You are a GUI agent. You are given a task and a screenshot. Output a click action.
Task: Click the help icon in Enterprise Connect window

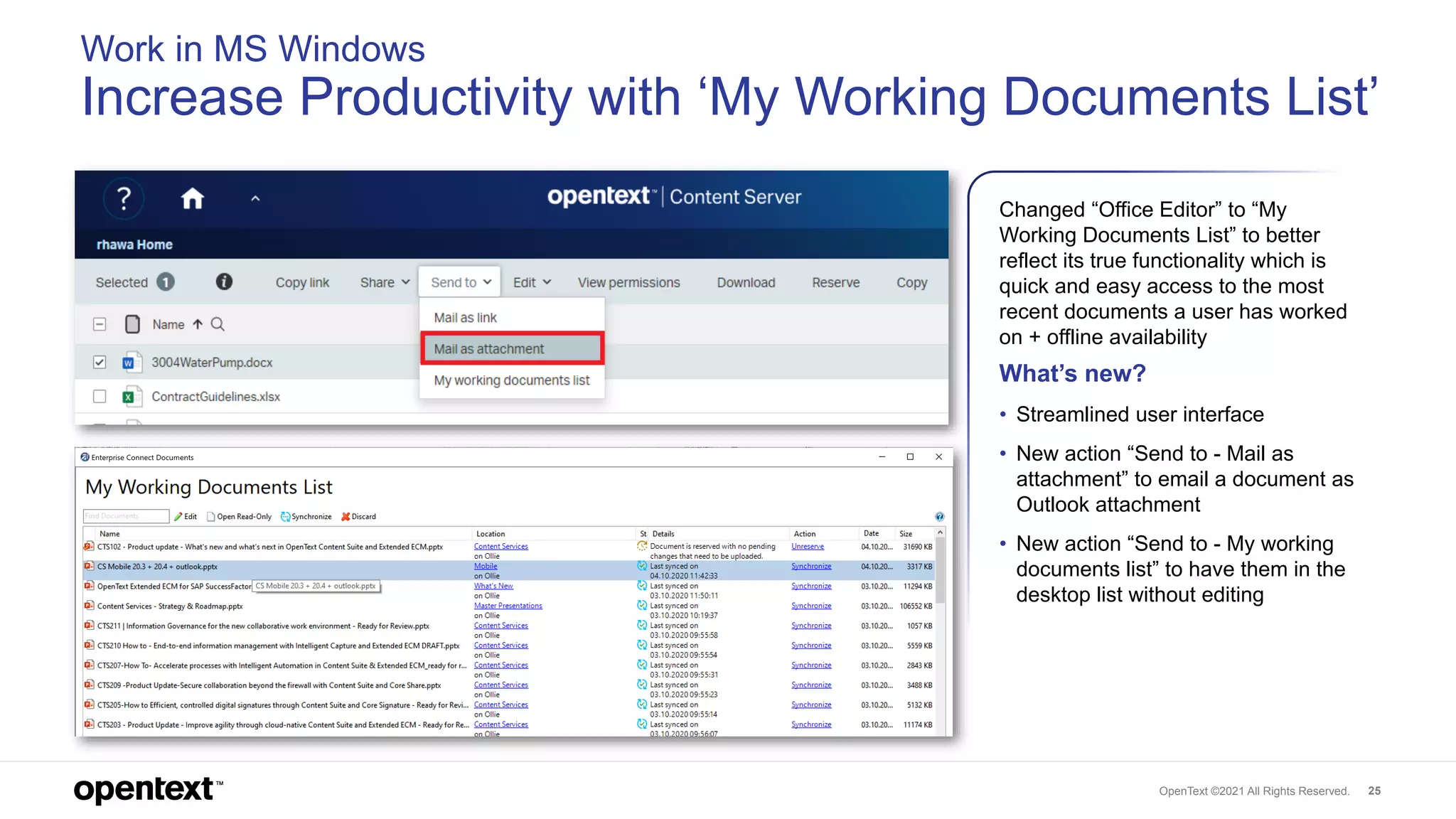[x=939, y=517]
